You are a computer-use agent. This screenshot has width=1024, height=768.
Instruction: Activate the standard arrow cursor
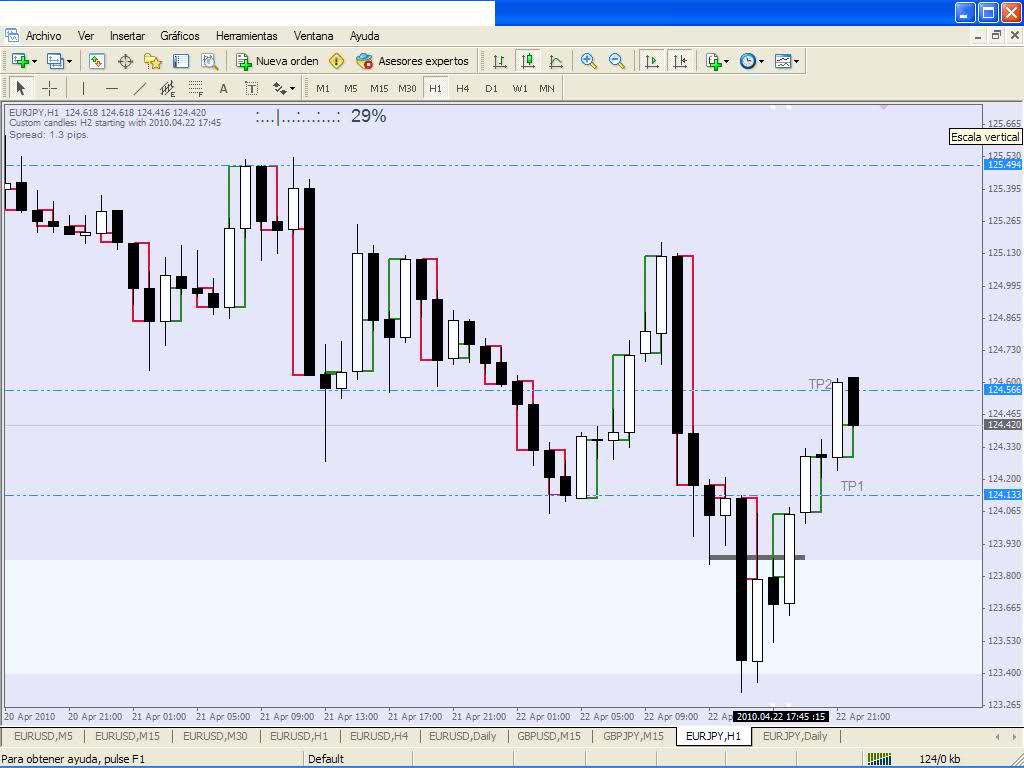tap(20, 88)
